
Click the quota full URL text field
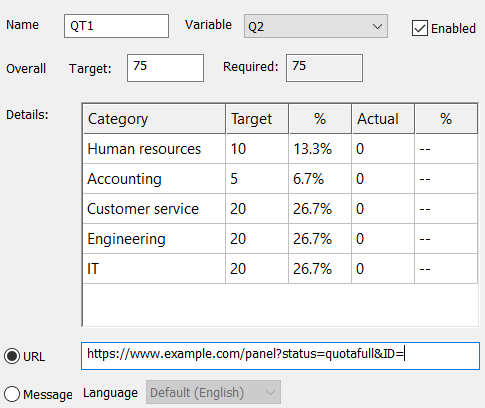(280, 356)
